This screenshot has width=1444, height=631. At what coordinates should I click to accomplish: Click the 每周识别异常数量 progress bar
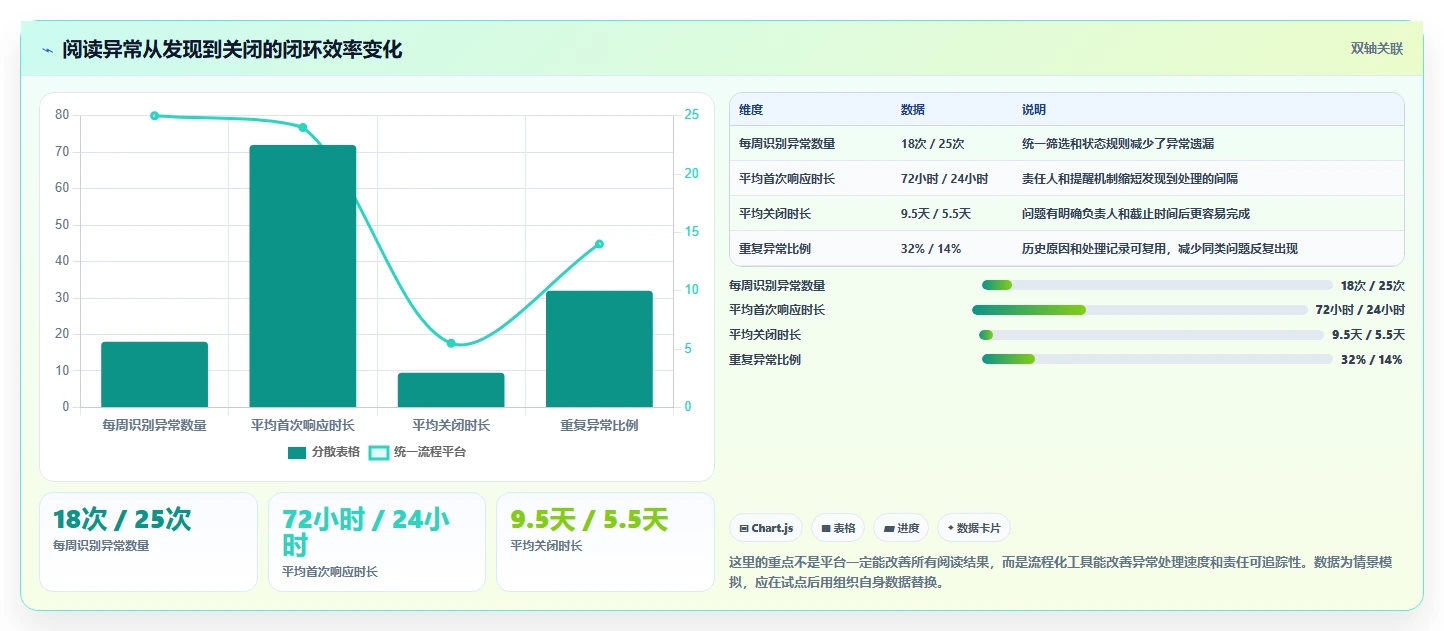pos(1157,285)
